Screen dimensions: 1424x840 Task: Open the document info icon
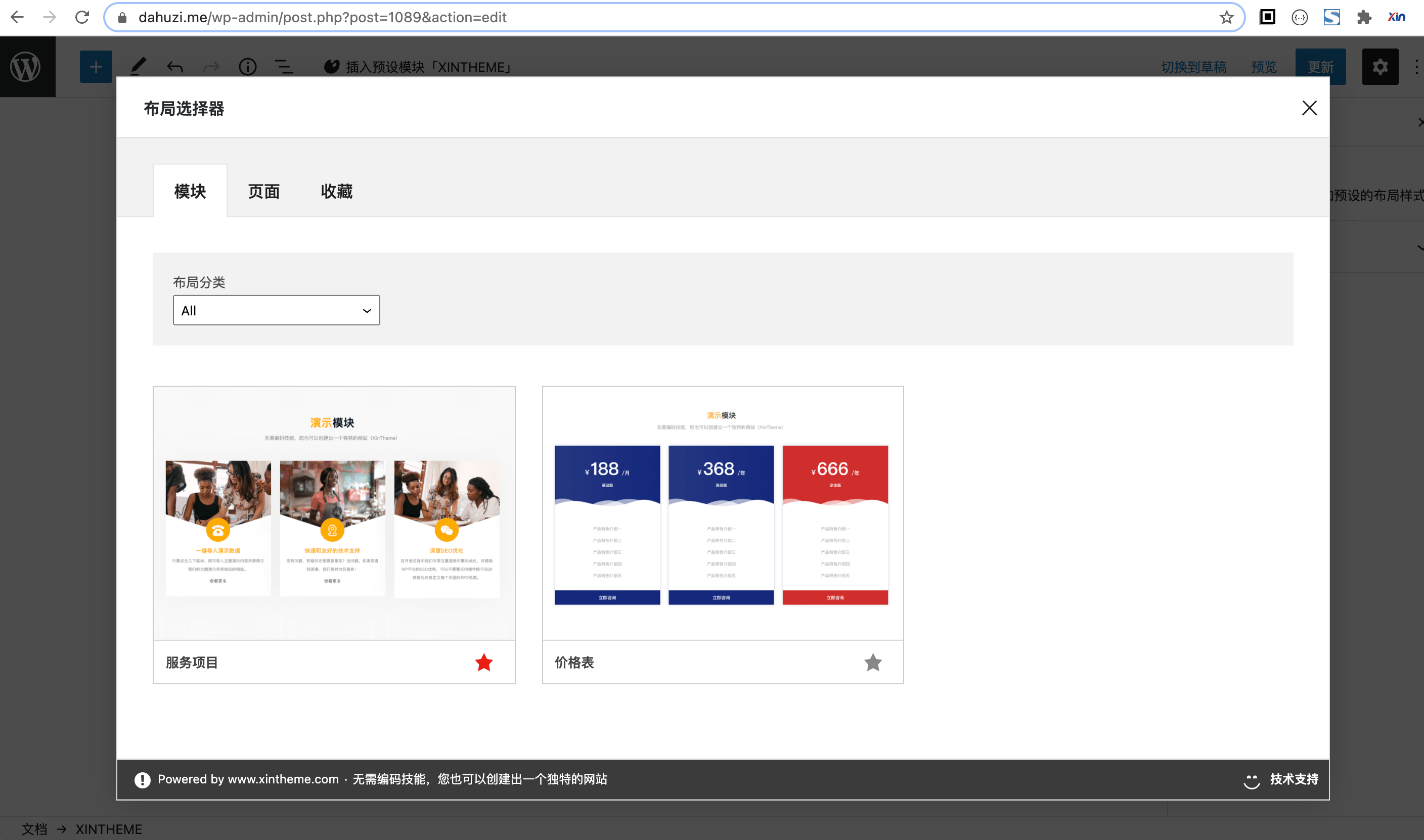click(x=247, y=67)
